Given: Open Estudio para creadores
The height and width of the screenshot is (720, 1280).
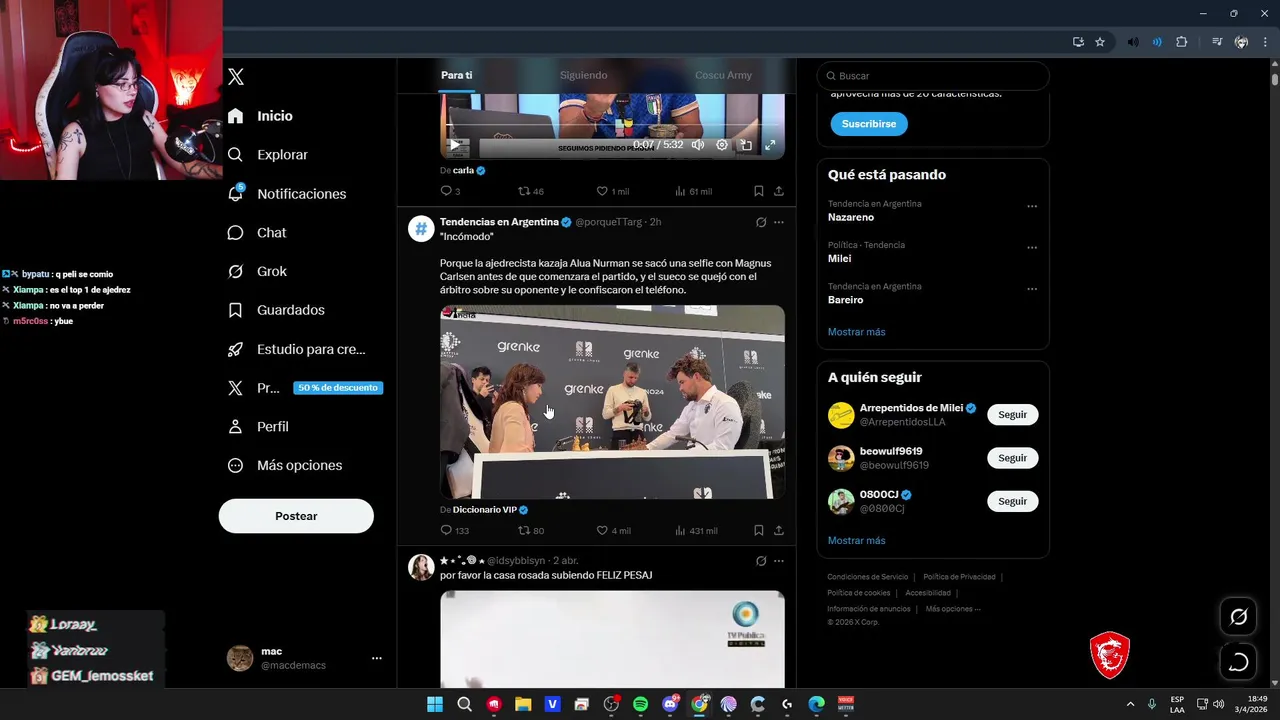Looking at the screenshot, I should 296,349.
